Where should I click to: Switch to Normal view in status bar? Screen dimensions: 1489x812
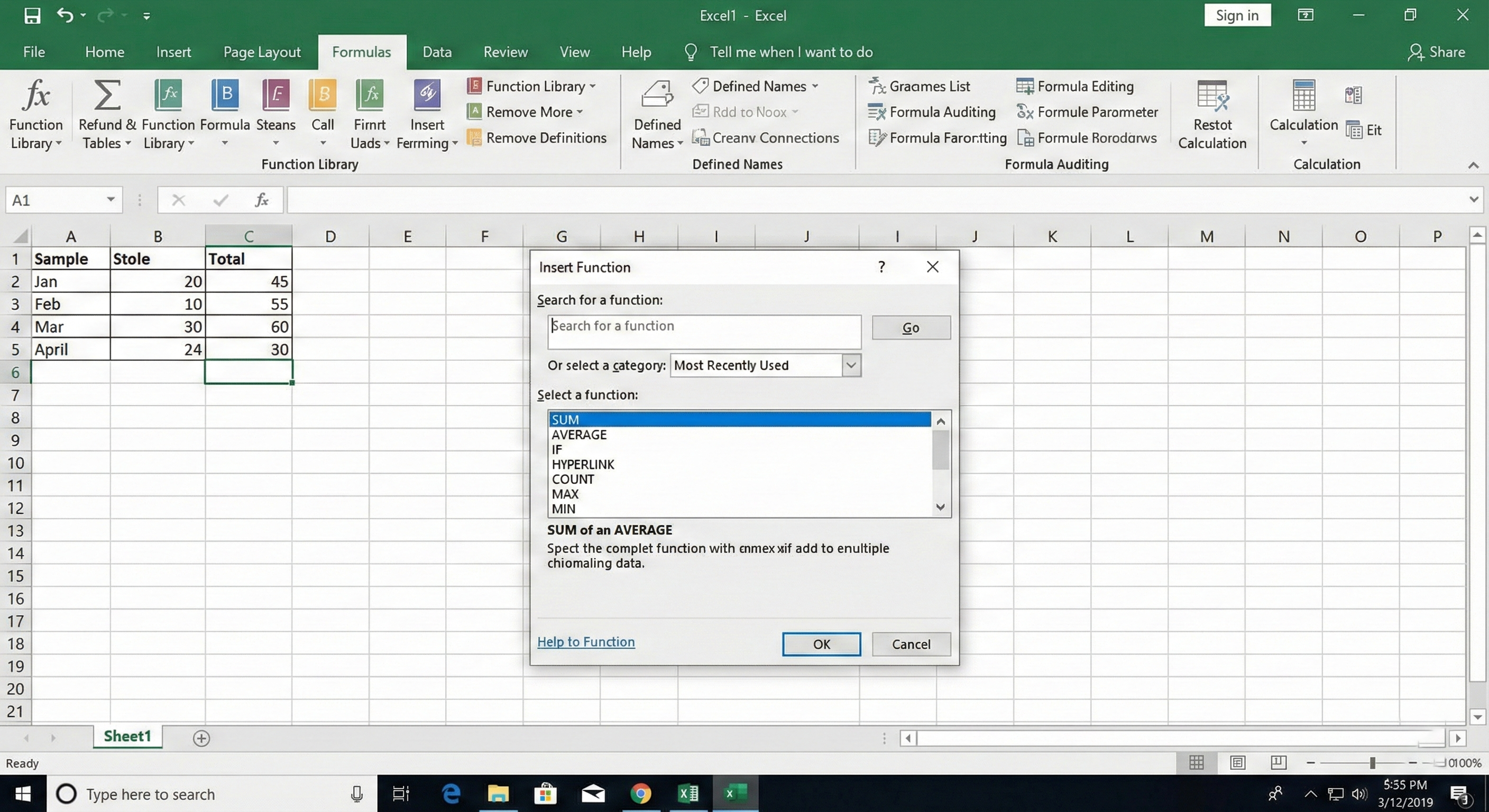point(1197,763)
